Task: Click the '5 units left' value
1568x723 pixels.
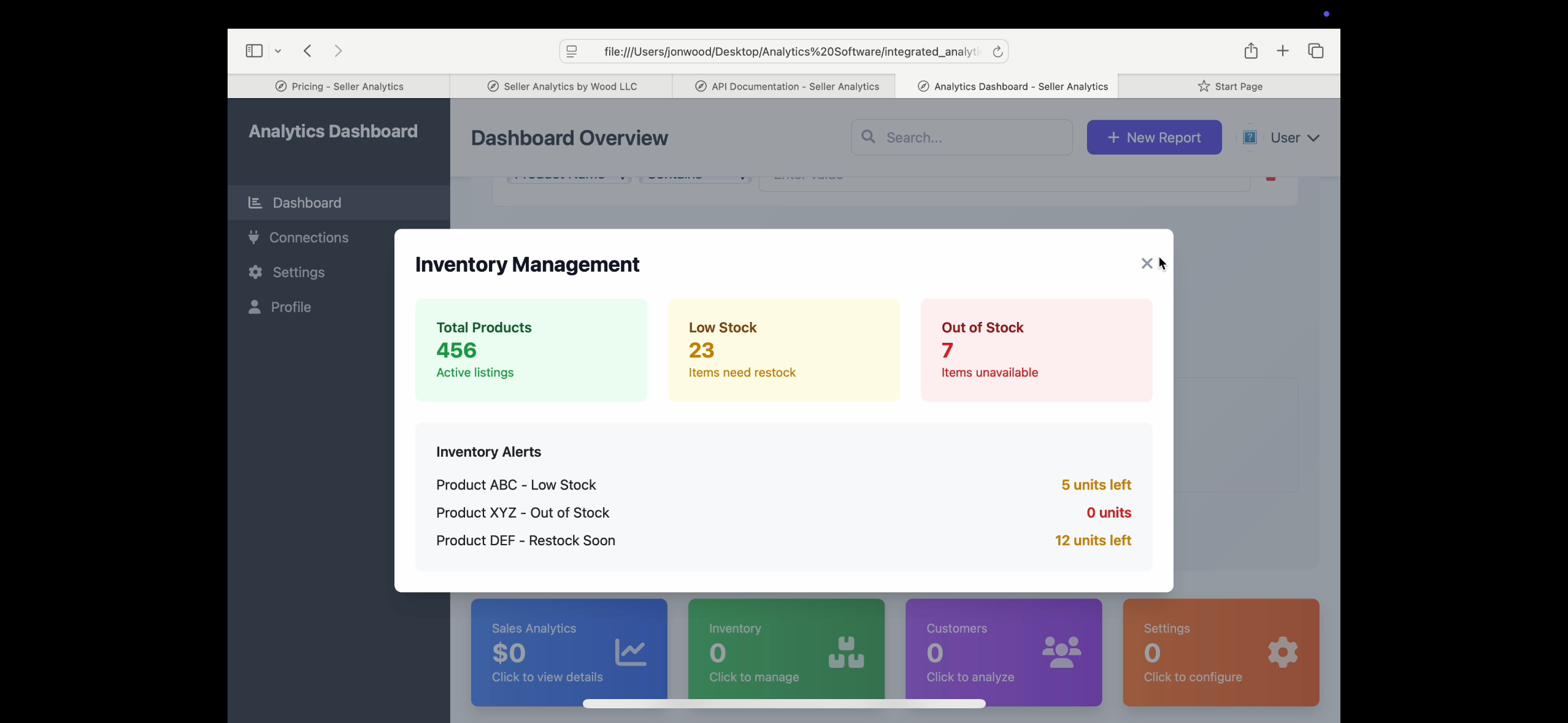Action: click(x=1096, y=485)
